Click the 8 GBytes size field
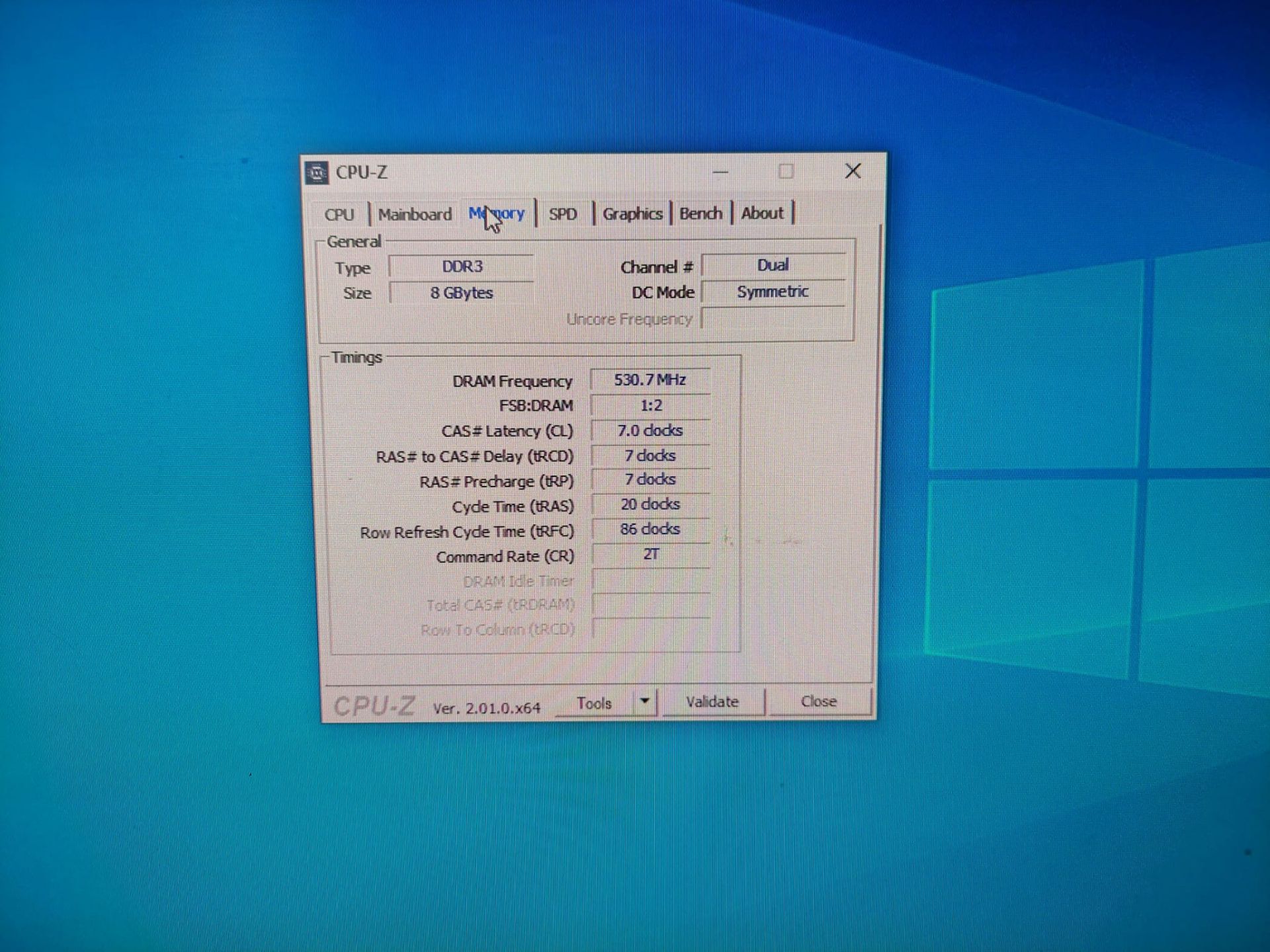The image size is (1270, 952). [462, 292]
